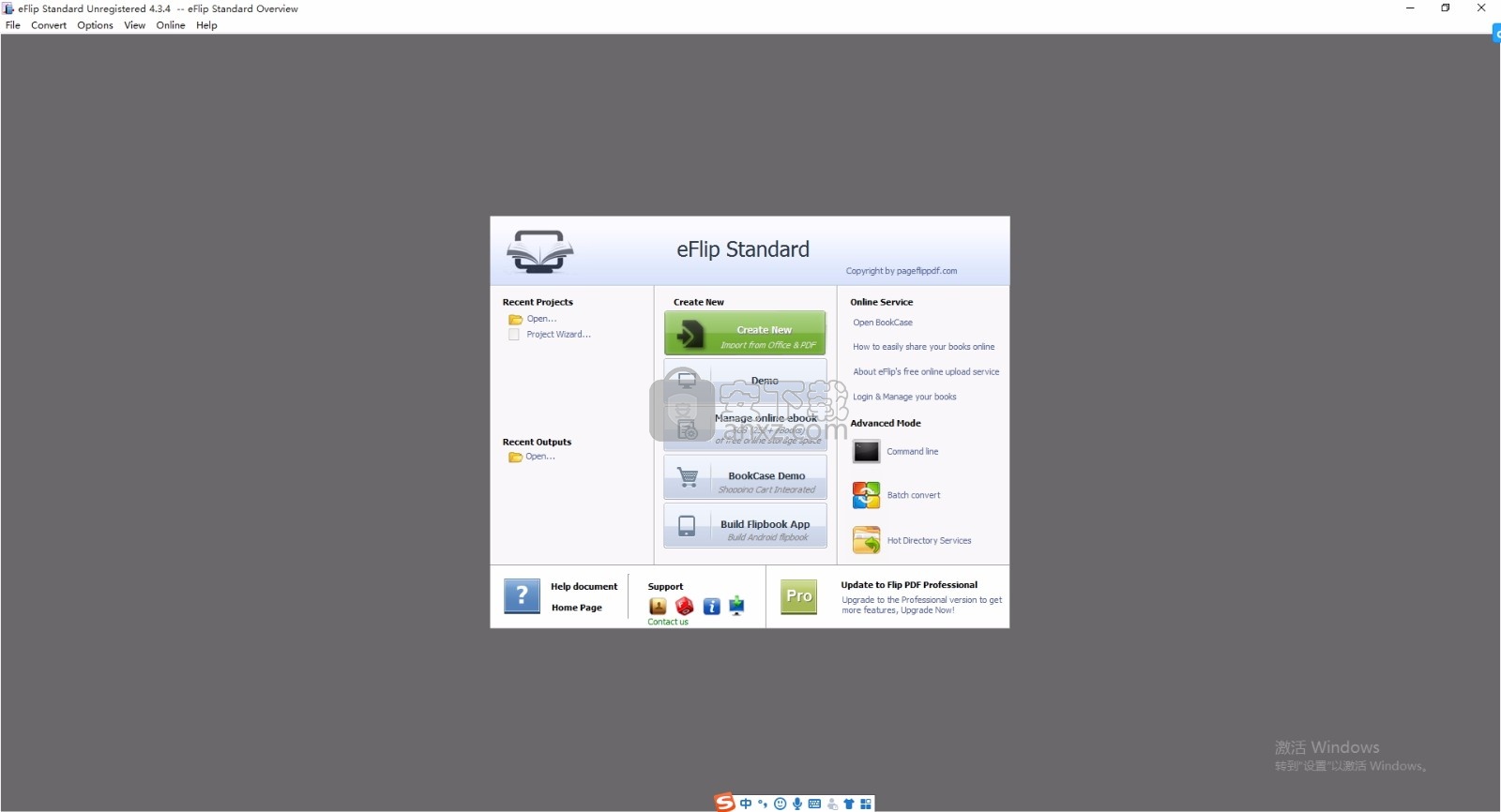Screen dimensions: 1501x812
Task: Click the red Flash support icon
Action: (x=685, y=607)
